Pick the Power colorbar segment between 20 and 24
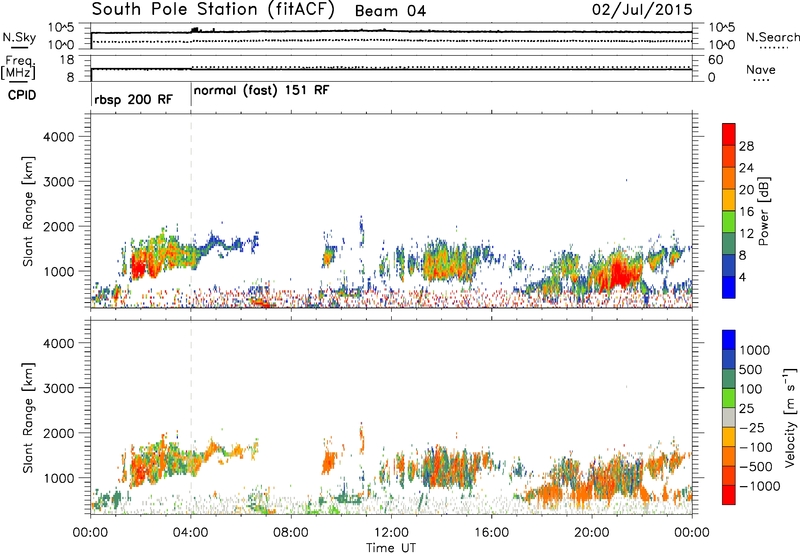 (x=729, y=178)
